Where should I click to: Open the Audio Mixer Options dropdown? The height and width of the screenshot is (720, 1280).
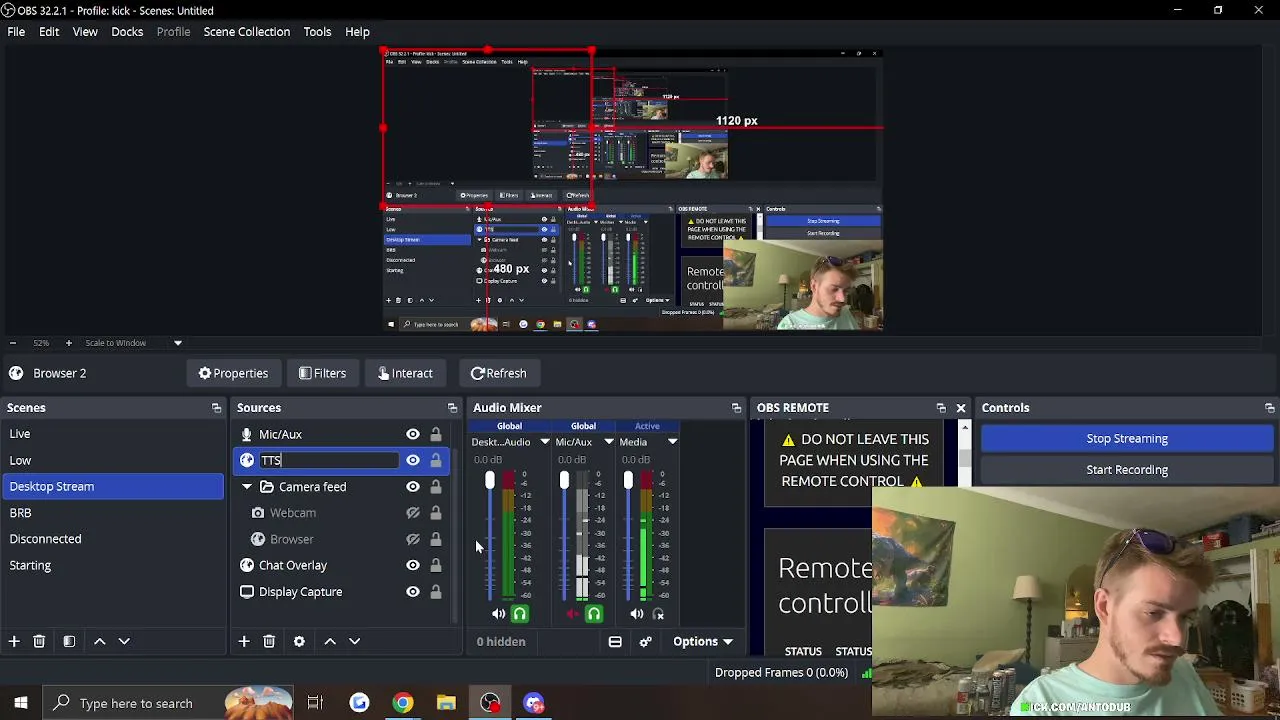point(703,642)
